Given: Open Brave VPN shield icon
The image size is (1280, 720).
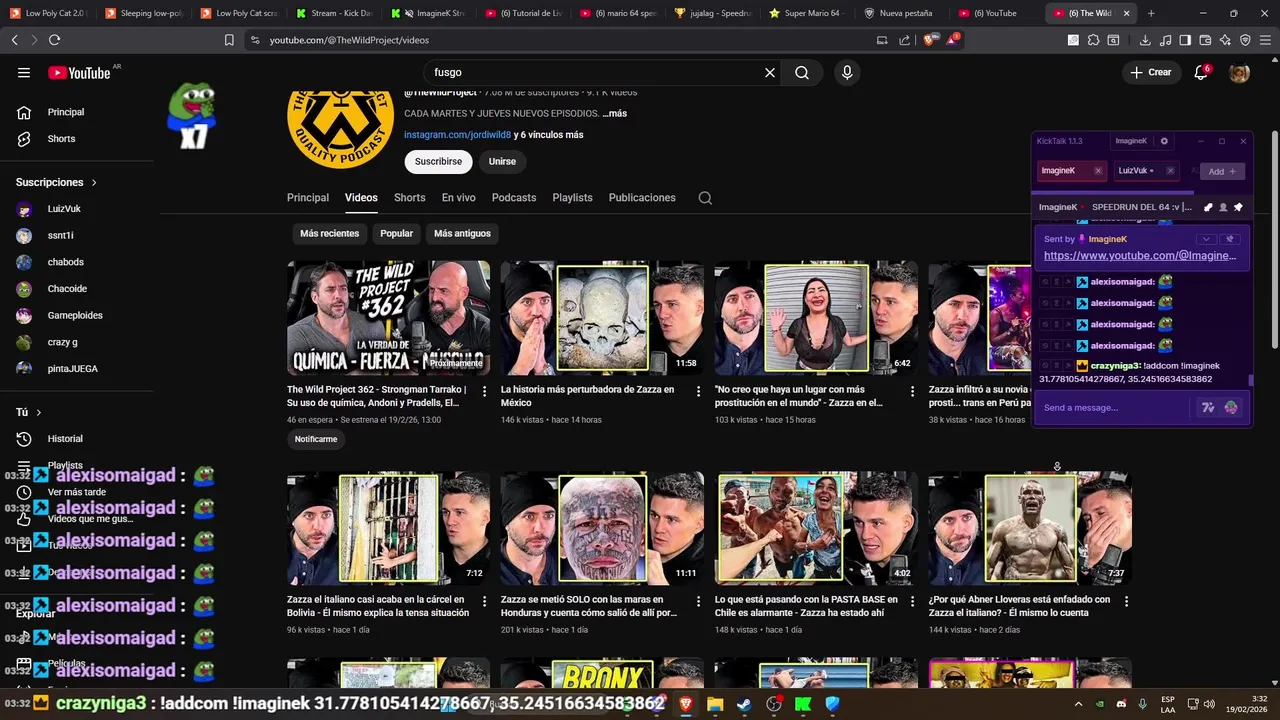Looking at the screenshot, I should pos(1245,40).
